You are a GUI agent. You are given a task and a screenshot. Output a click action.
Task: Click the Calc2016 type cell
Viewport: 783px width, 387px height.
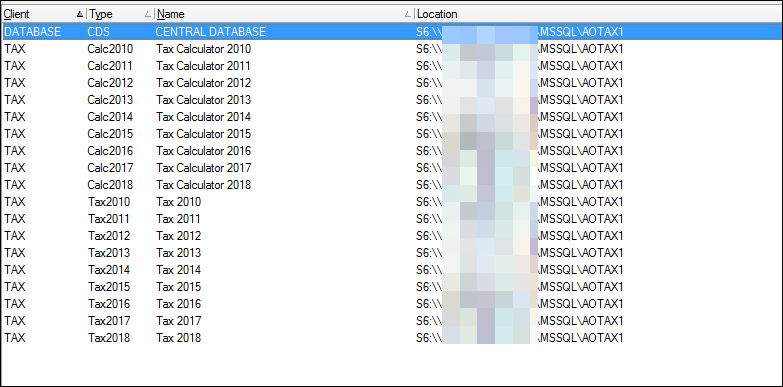click(x=110, y=151)
